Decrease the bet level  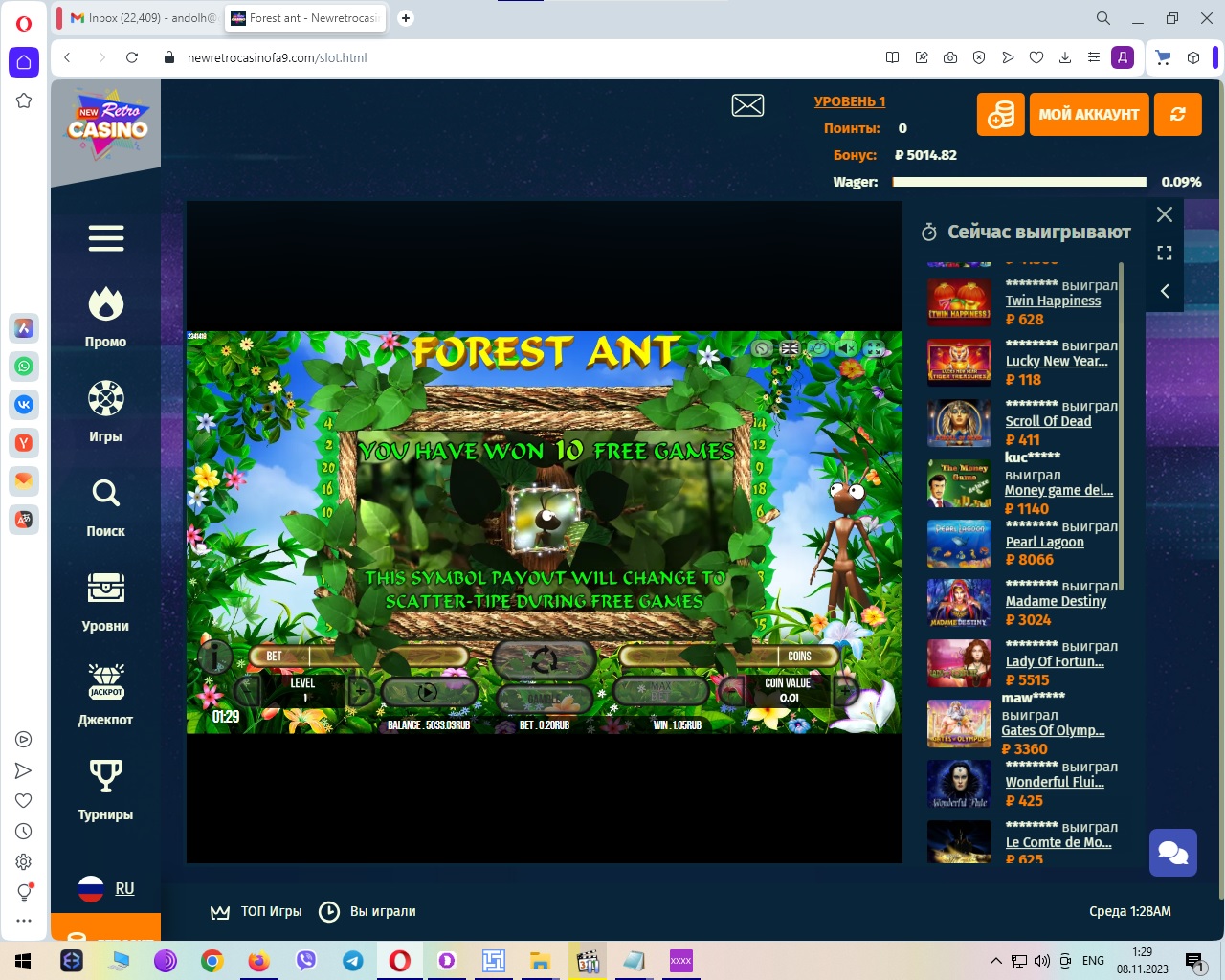[247, 690]
